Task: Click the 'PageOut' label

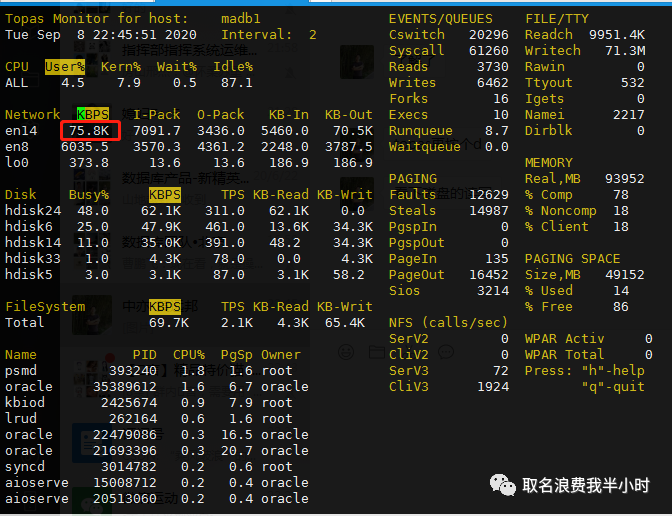Action: pos(417,275)
